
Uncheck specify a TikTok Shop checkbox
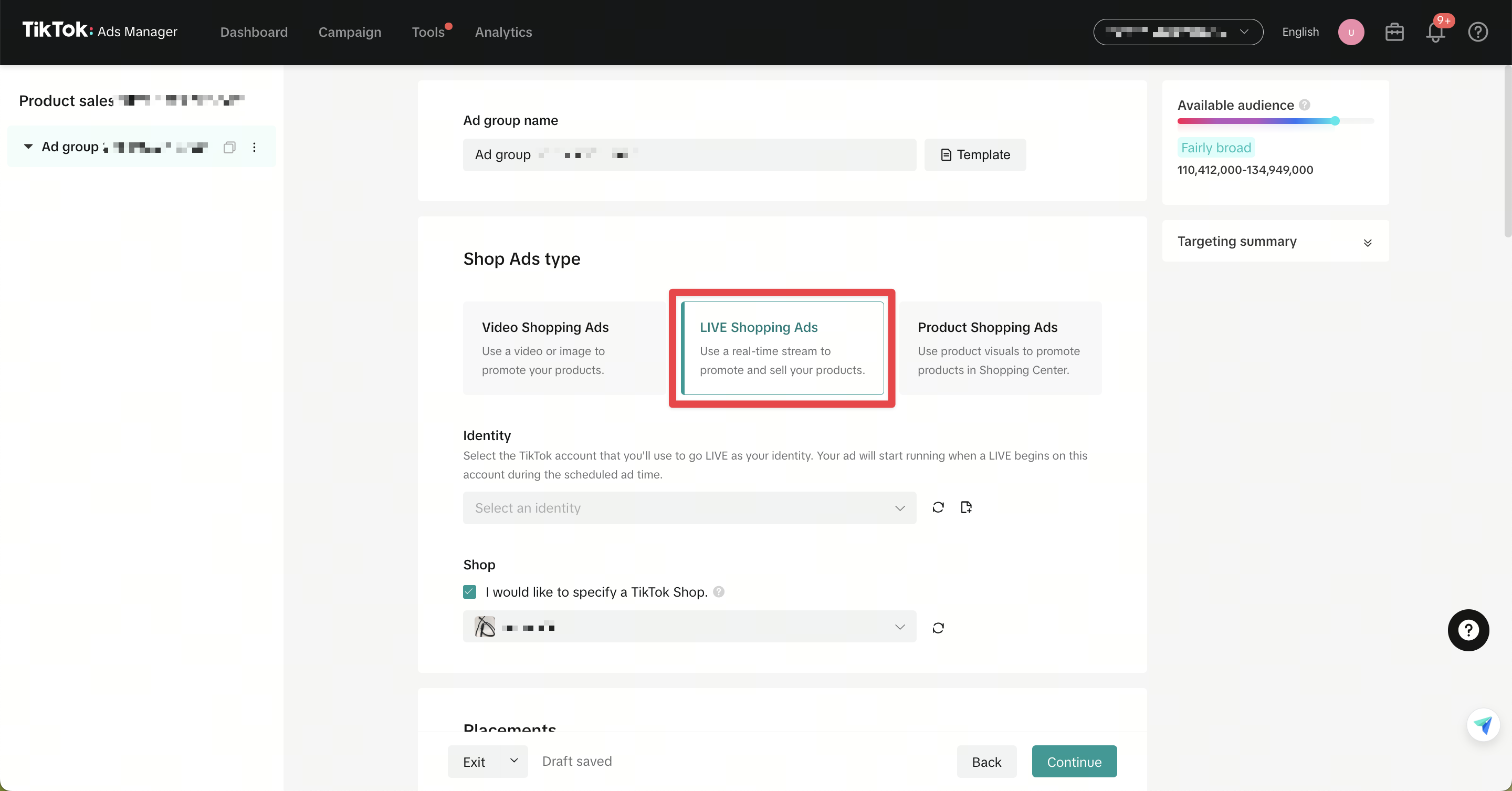469,592
